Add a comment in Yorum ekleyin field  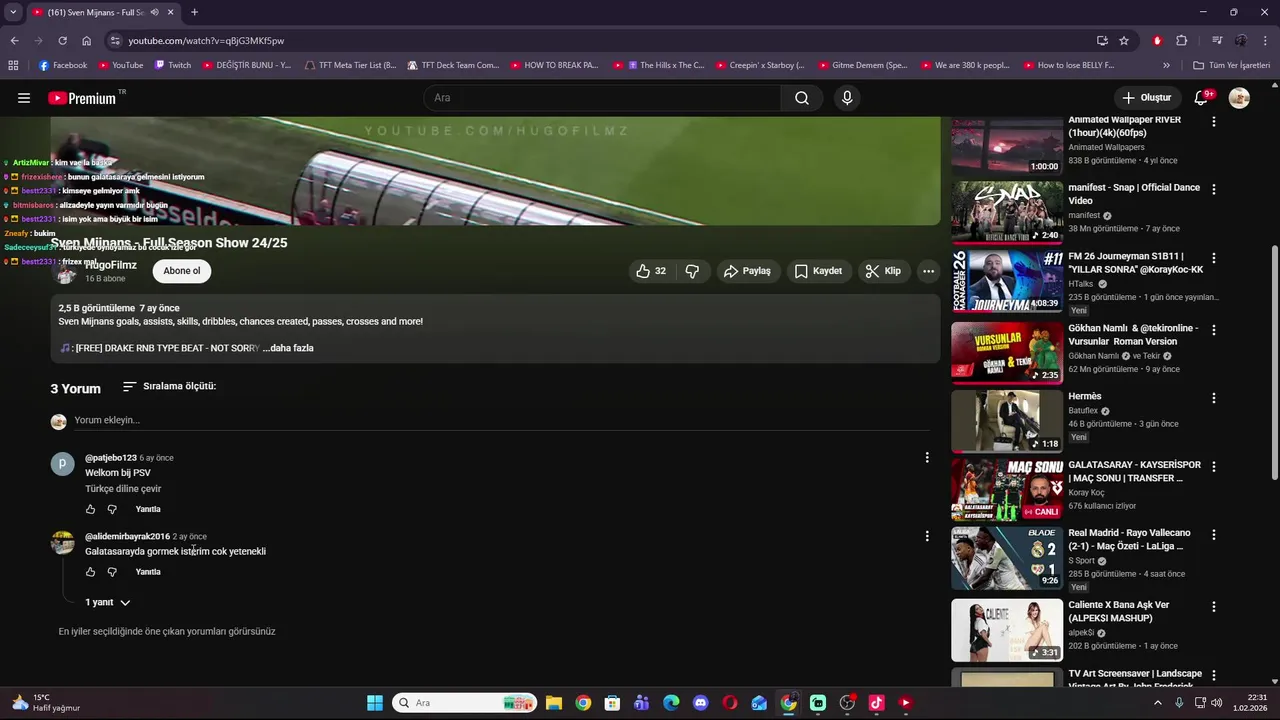pos(501,420)
